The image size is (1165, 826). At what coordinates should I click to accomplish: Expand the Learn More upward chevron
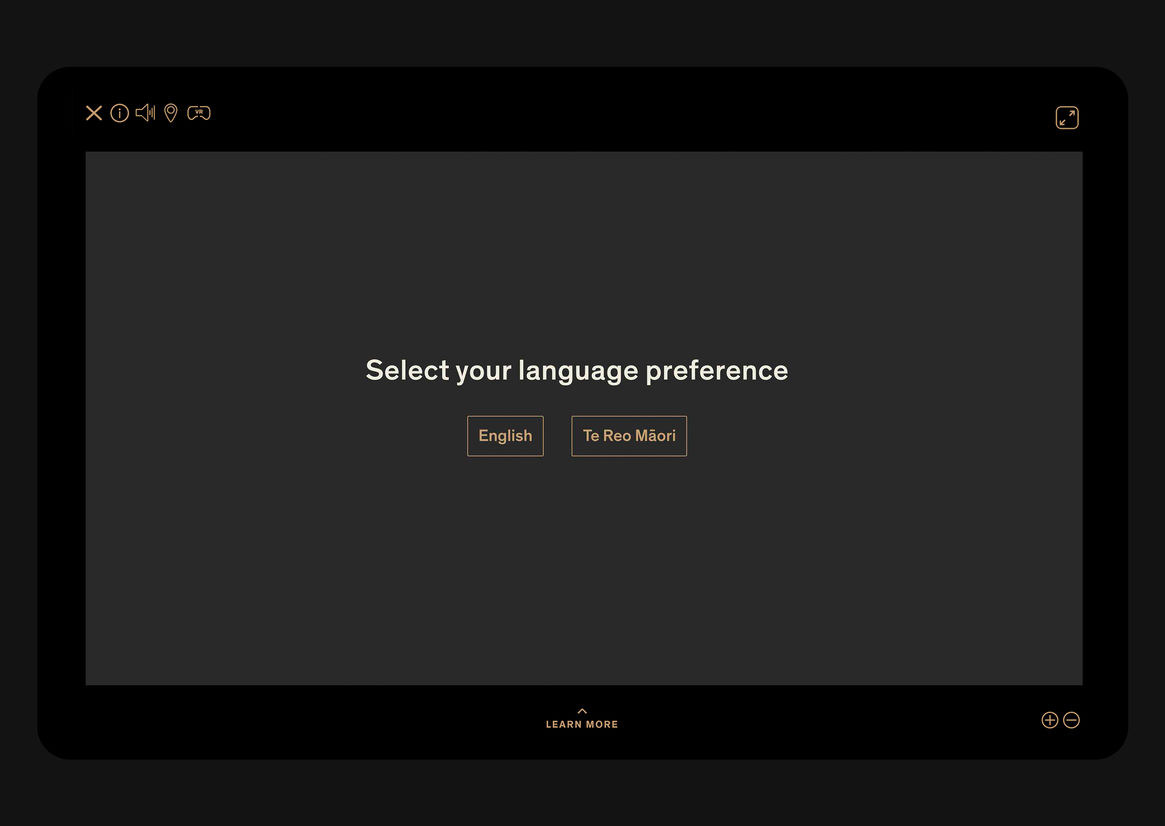(x=582, y=711)
